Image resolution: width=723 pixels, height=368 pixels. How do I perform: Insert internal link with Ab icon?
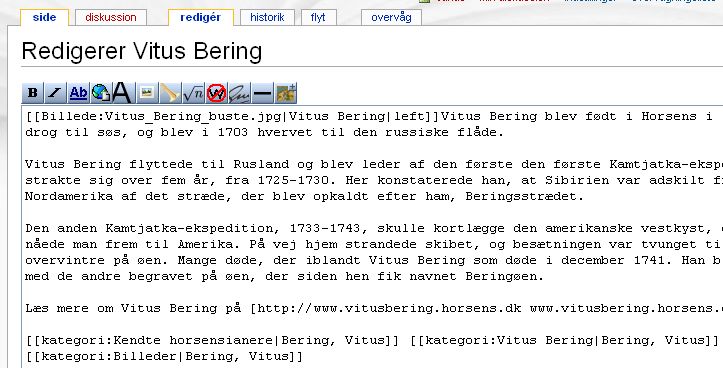click(x=78, y=93)
